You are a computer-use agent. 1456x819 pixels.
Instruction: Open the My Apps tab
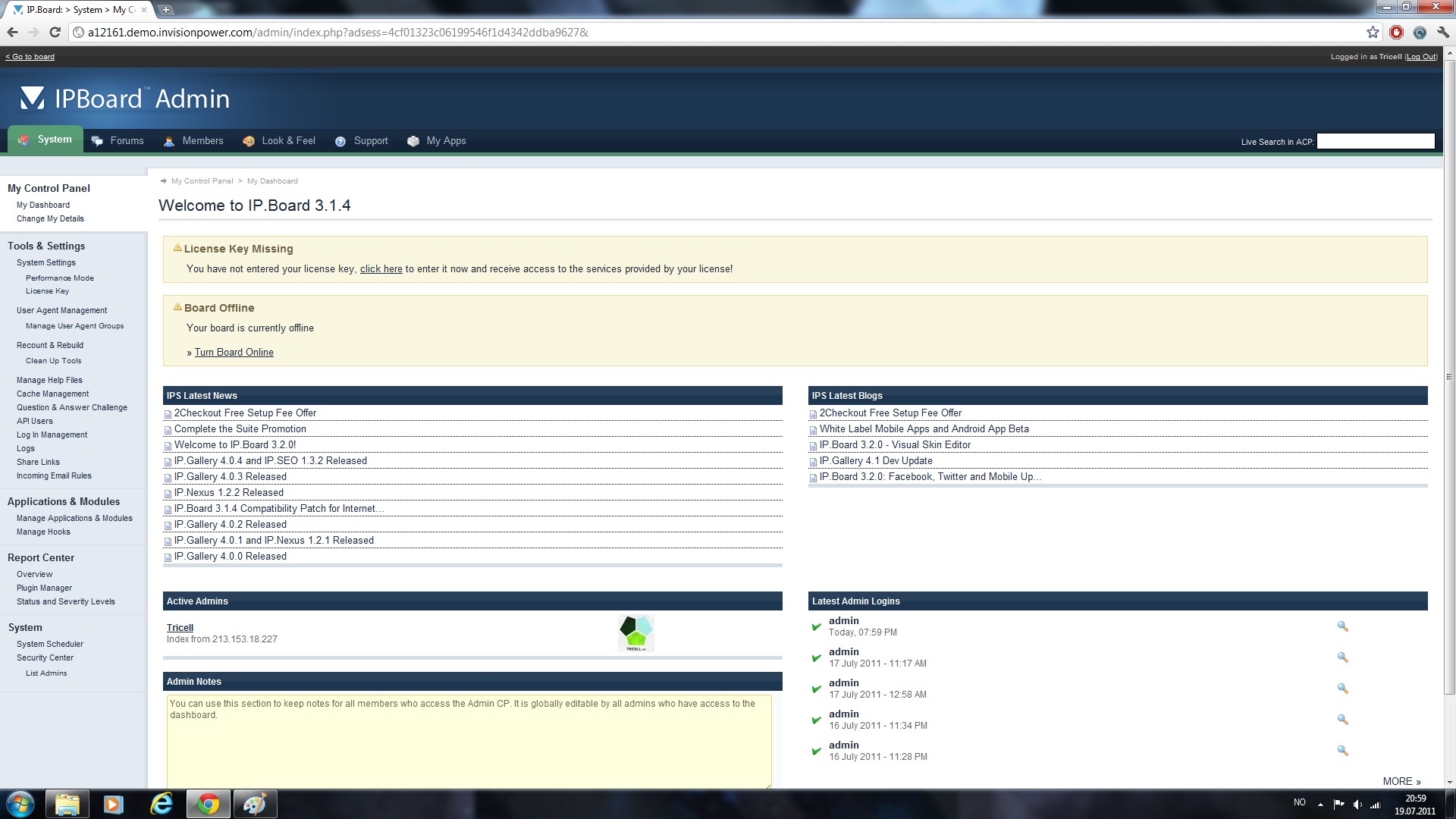436,141
